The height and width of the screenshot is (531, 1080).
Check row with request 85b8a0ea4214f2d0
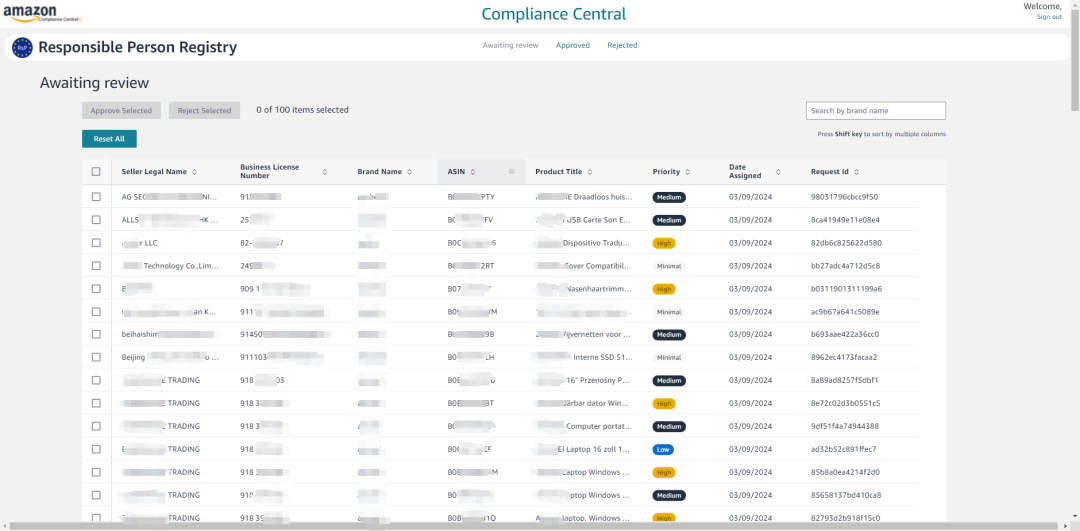[x=96, y=472]
